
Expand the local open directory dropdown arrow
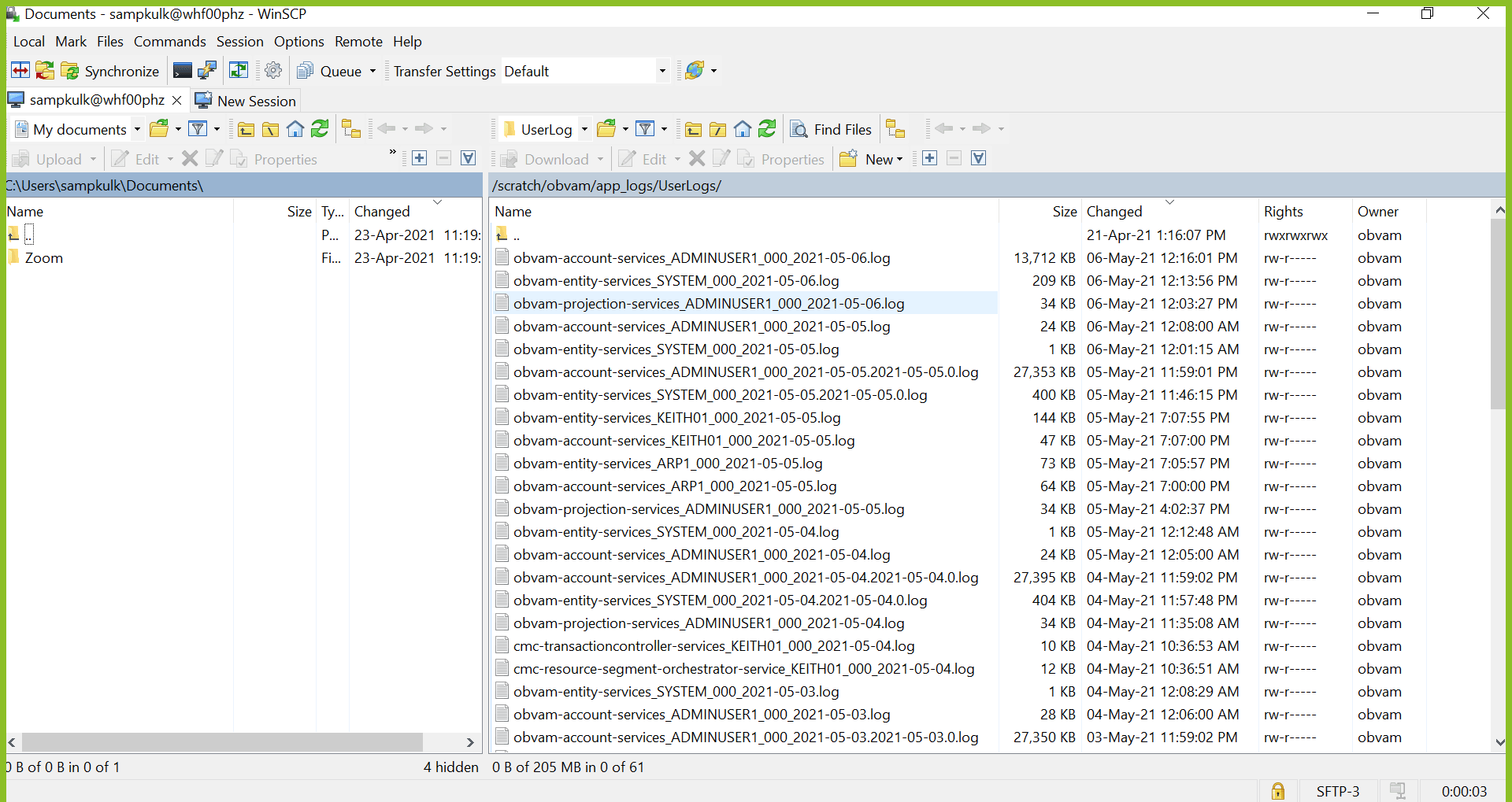coord(178,129)
